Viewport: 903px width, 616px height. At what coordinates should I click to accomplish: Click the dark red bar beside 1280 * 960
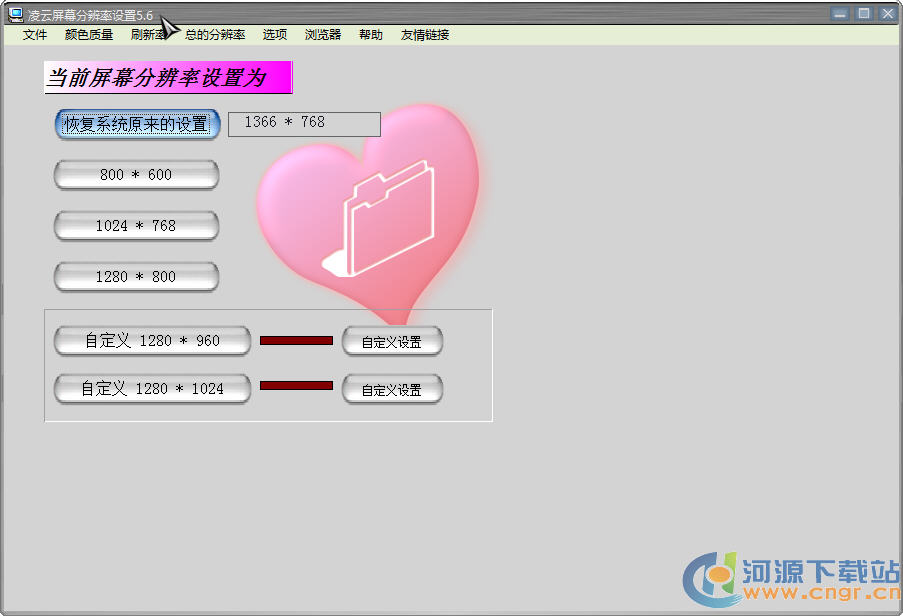click(296, 341)
